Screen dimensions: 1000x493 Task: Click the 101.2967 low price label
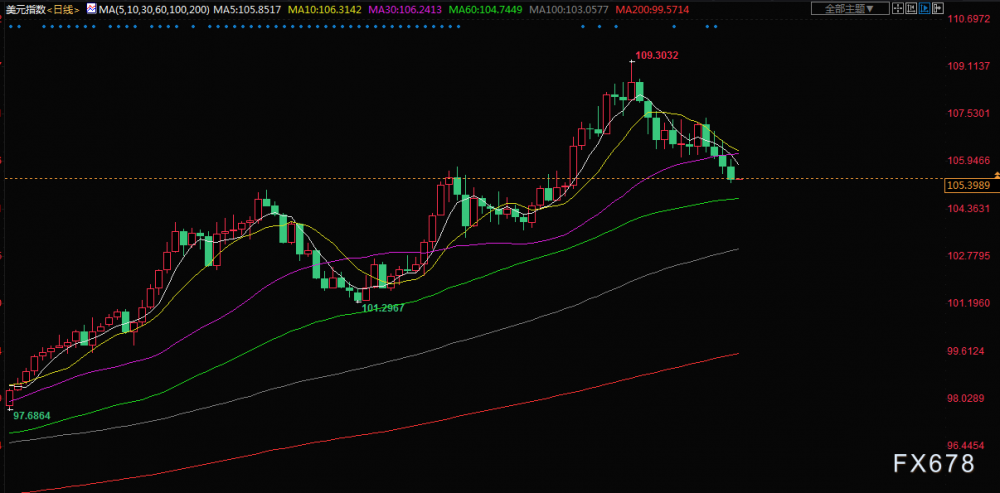[383, 307]
